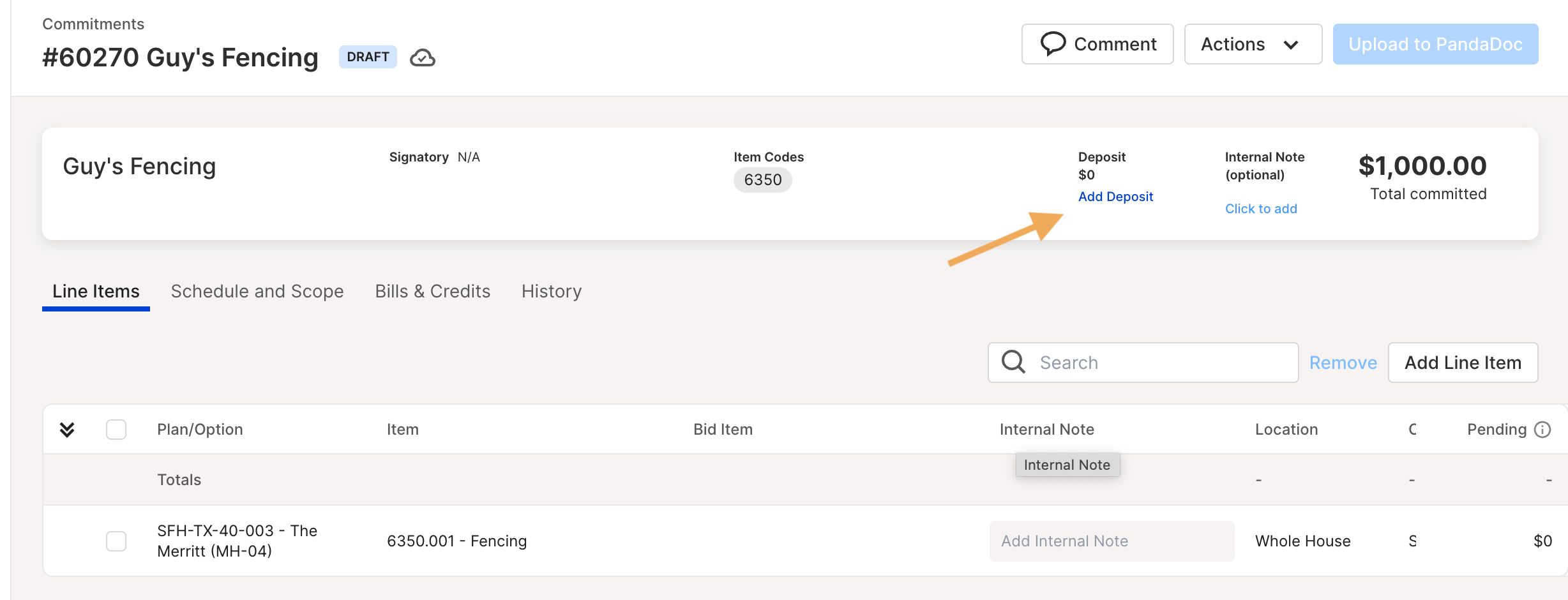Click the Actions chevron arrow
This screenshot has height=600, width=1568.
click(1291, 45)
